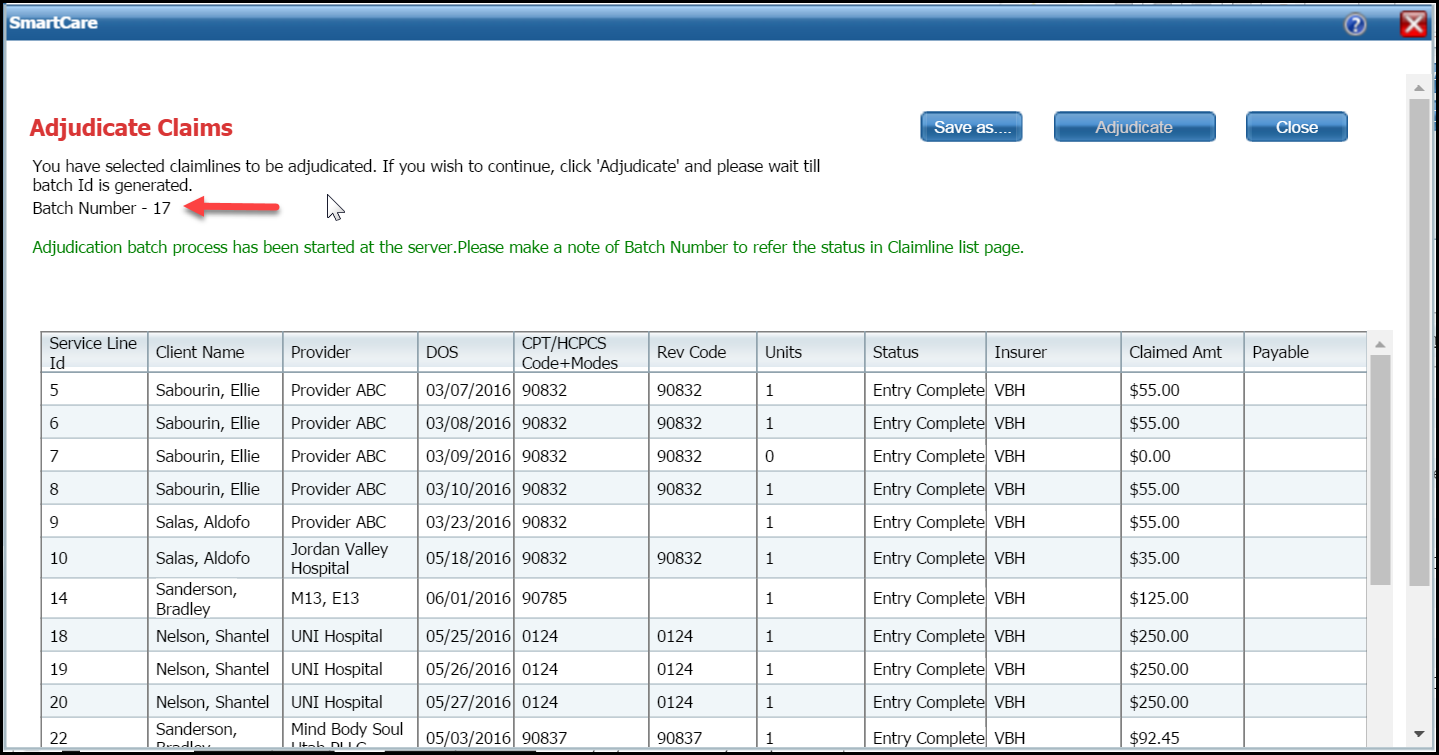Click the Close button
The width and height of the screenshot is (1439, 755).
click(1296, 127)
